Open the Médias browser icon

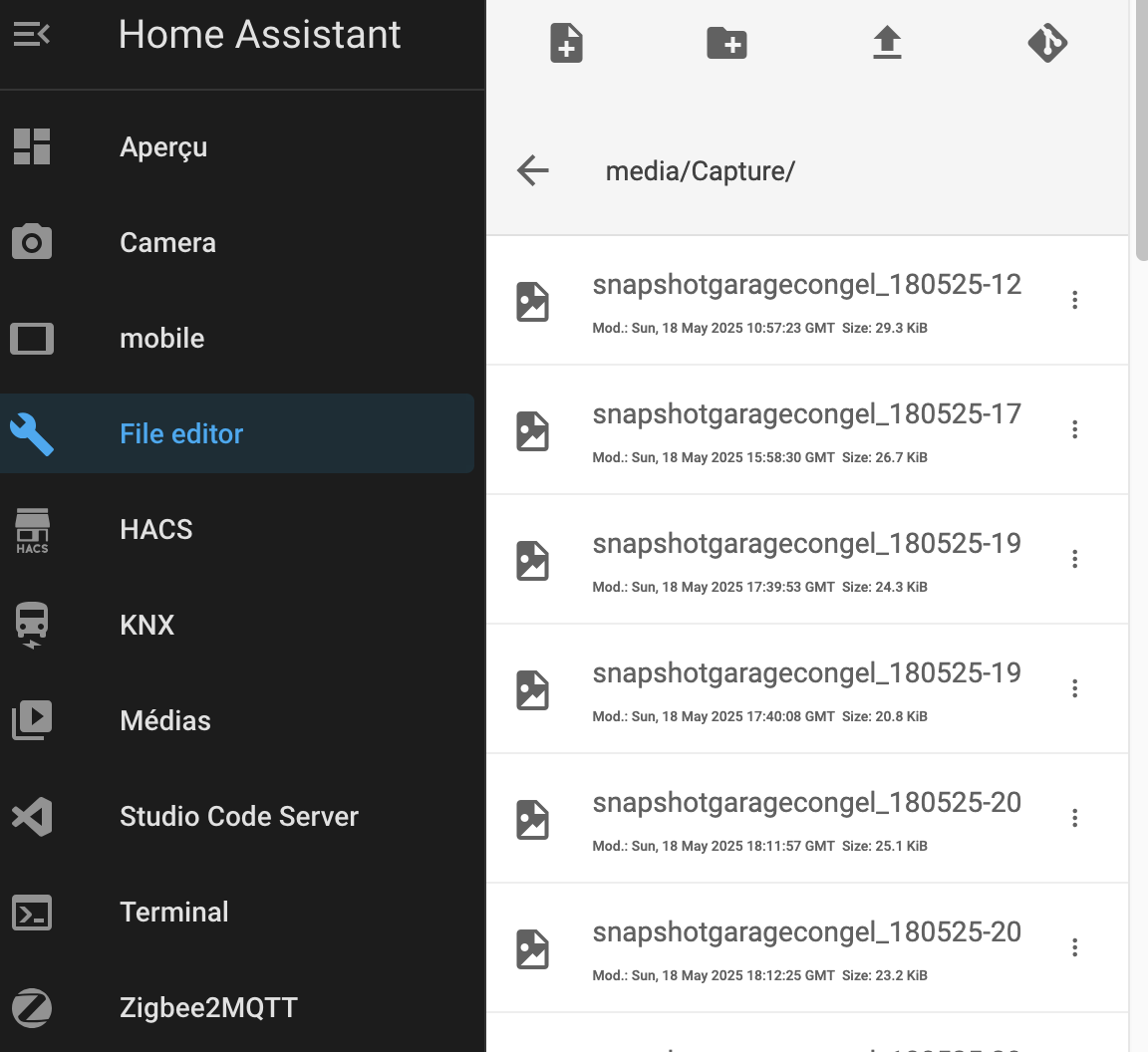[x=32, y=720]
